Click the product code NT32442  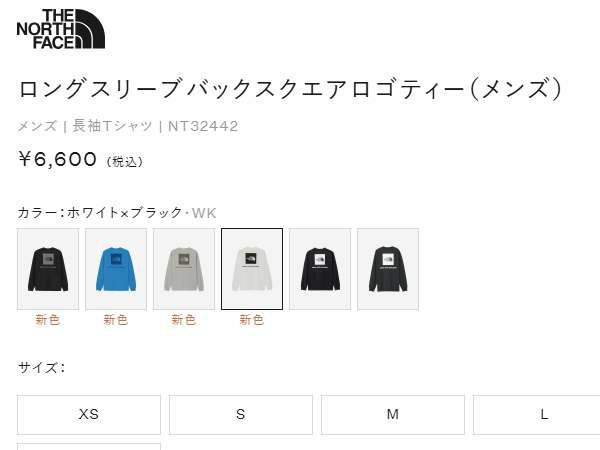point(203,126)
